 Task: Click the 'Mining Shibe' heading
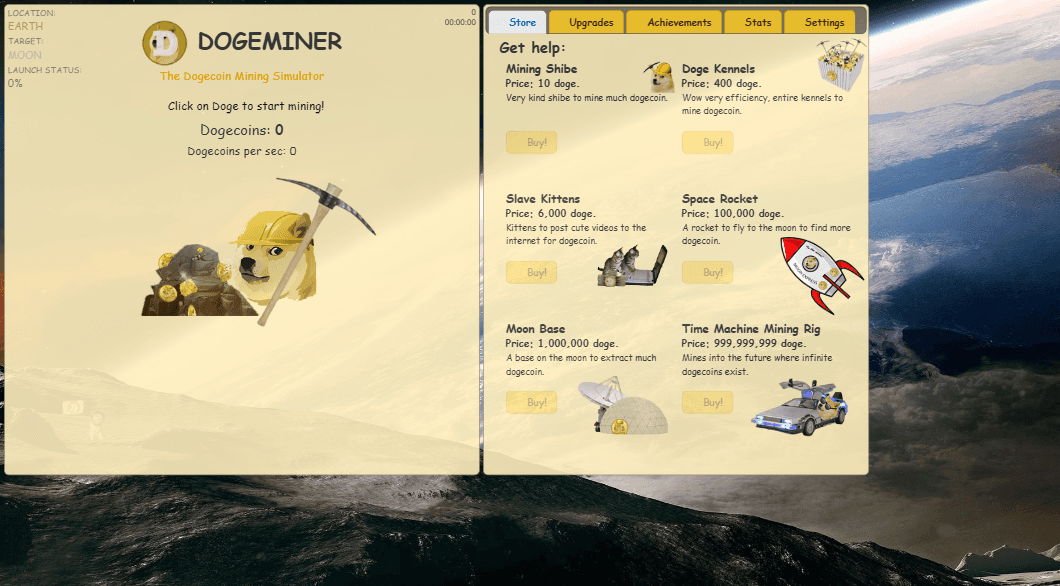click(x=541, y=69)
